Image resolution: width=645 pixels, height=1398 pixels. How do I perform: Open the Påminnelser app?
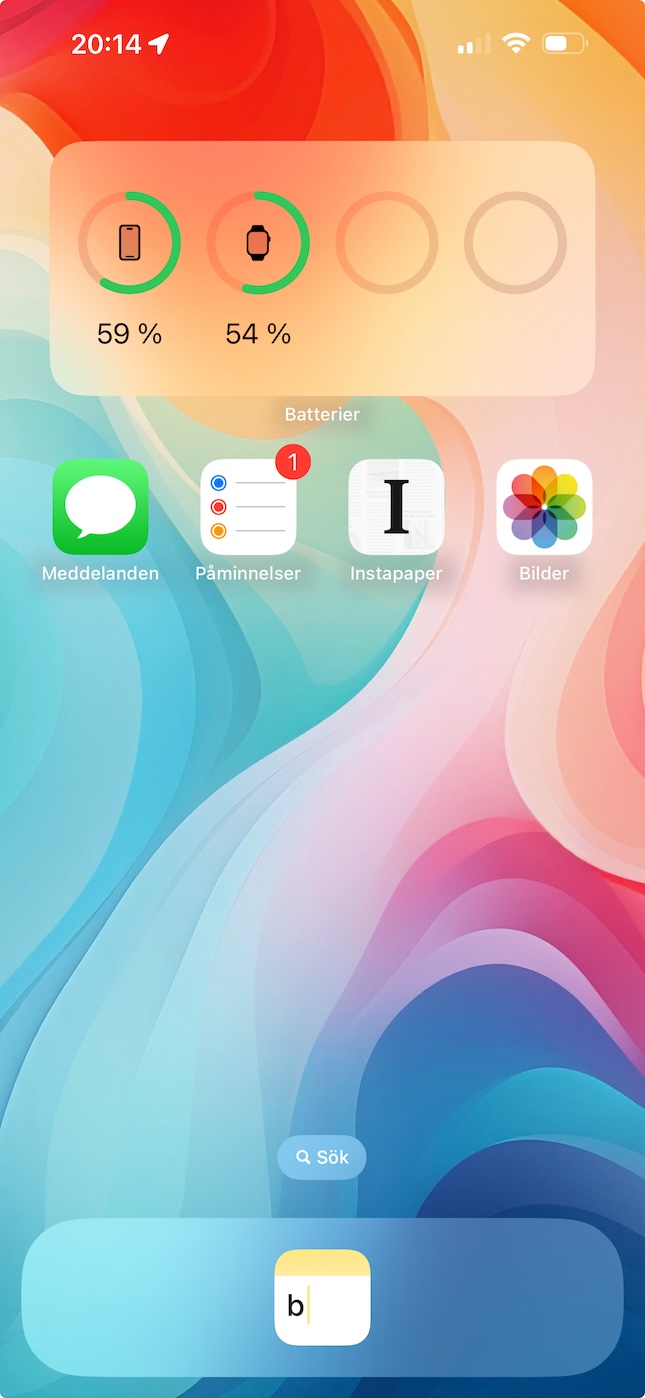click(x=248, y=507)
